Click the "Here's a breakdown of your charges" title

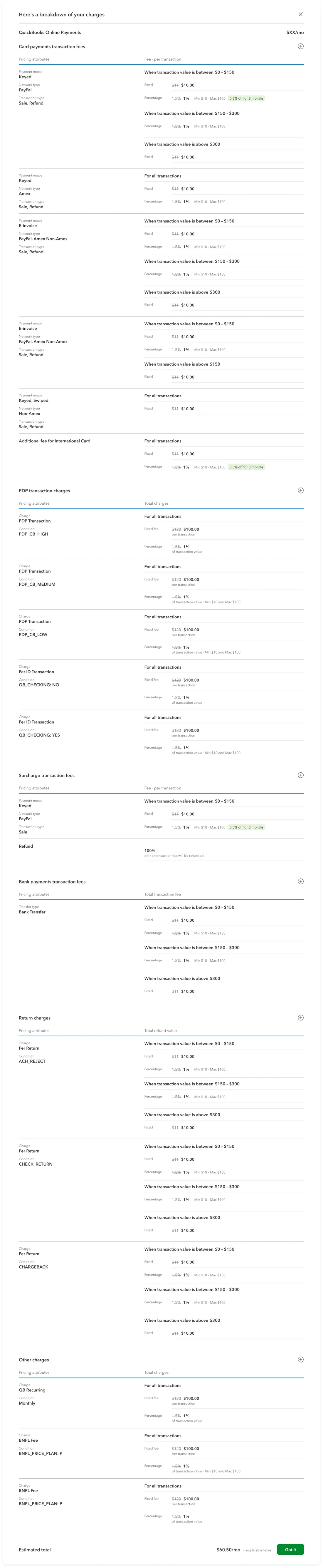tap(61, 15)
